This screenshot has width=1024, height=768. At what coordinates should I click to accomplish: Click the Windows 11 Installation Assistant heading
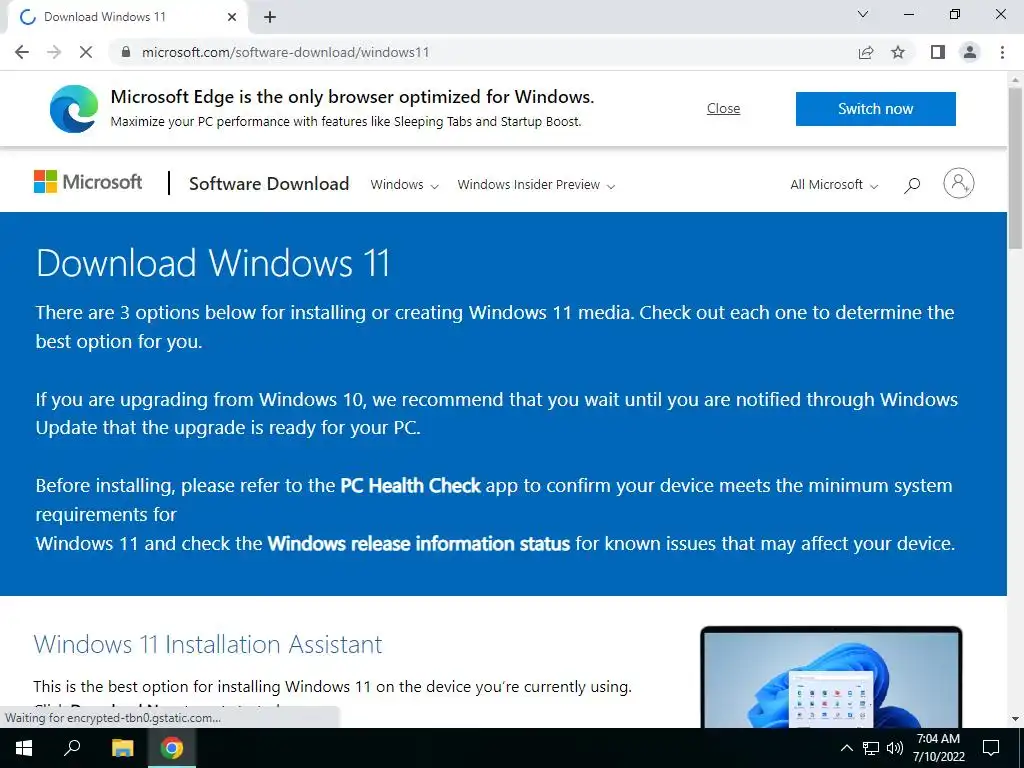(208, 645)
